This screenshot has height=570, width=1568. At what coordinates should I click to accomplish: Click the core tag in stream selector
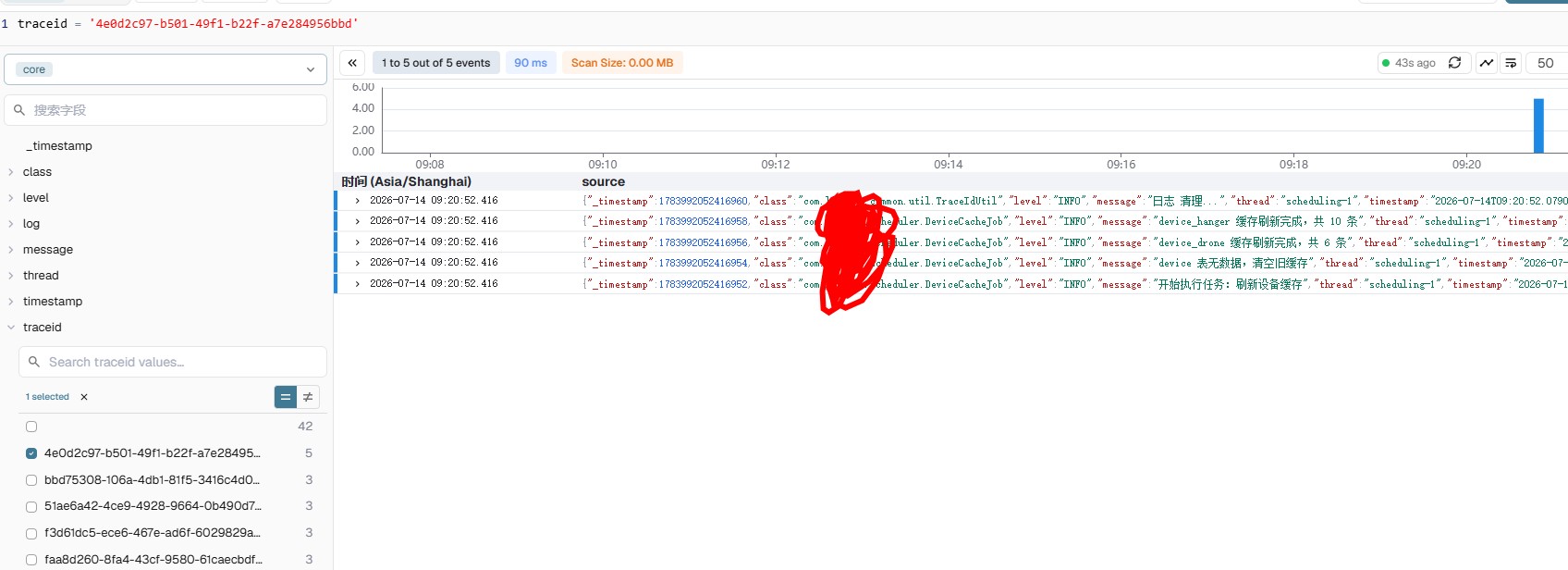click(34, 69)
